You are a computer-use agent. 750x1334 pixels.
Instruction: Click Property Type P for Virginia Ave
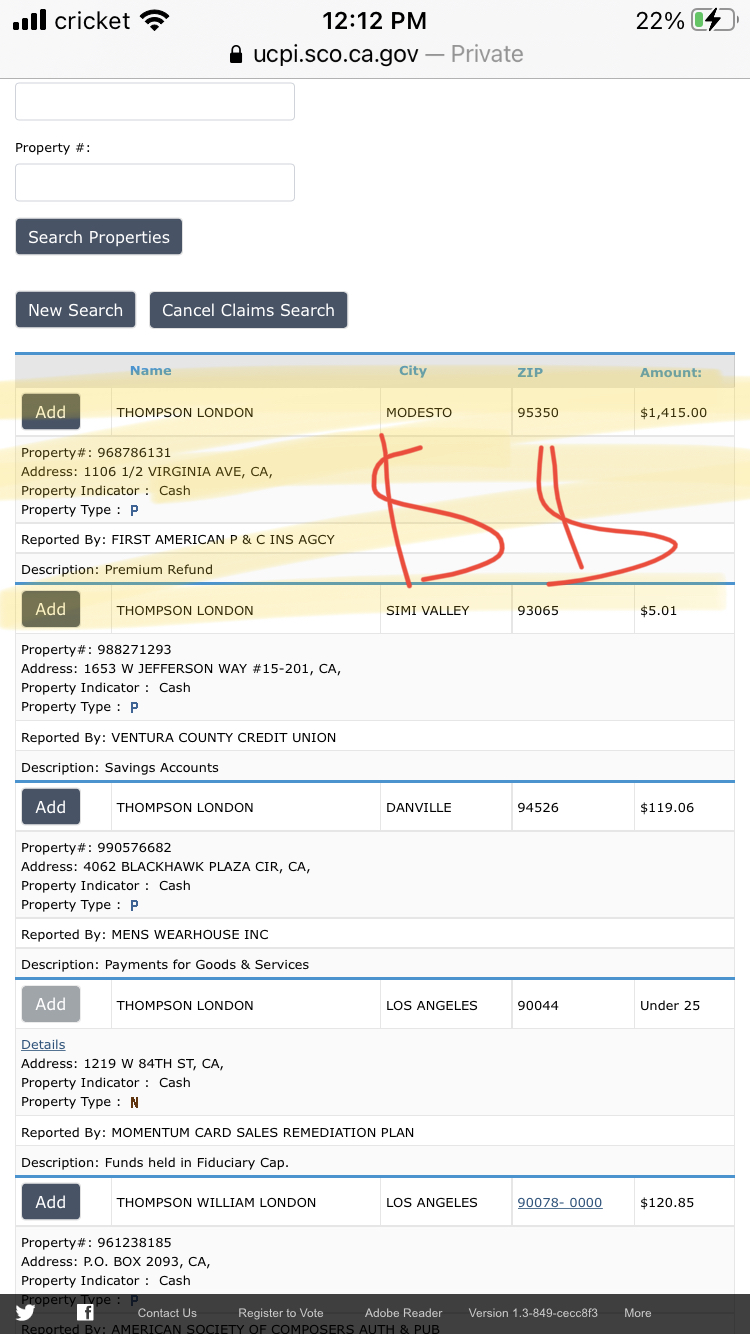[x=134, y=510]
